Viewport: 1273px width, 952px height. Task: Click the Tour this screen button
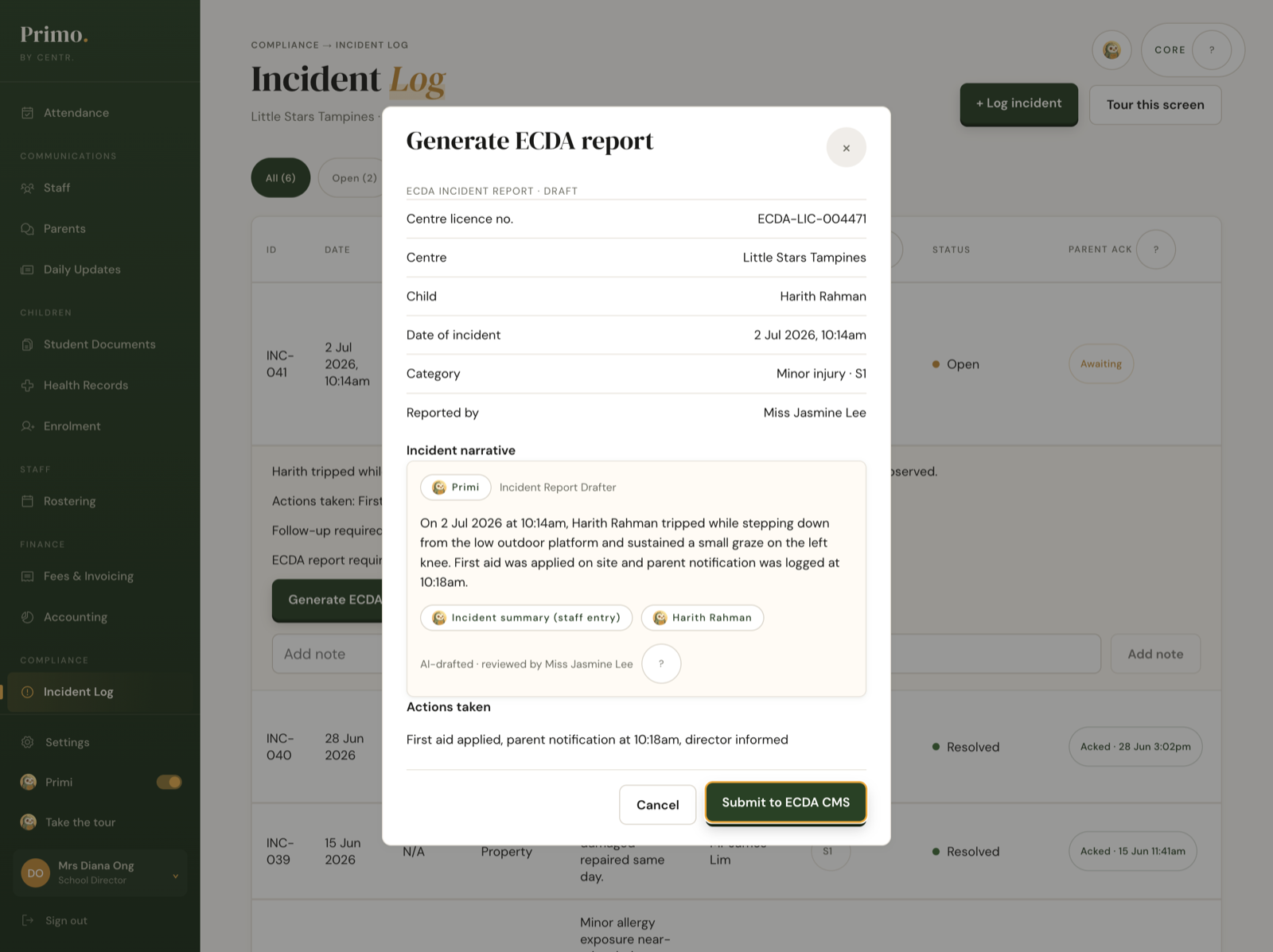[1155, 105]
